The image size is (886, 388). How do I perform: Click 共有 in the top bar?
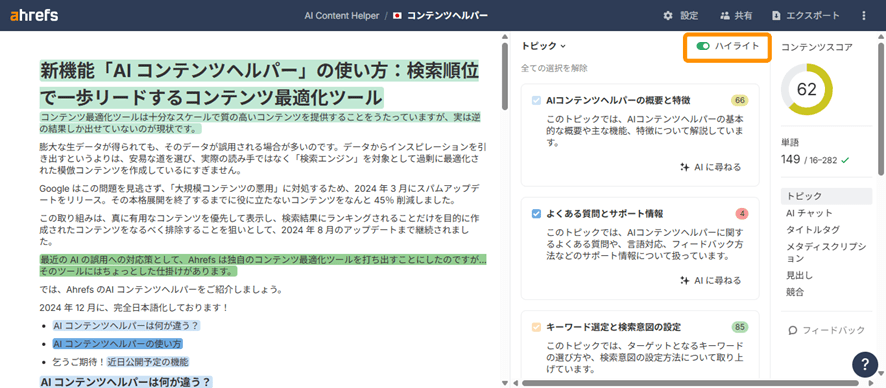[x=743, y=16]
